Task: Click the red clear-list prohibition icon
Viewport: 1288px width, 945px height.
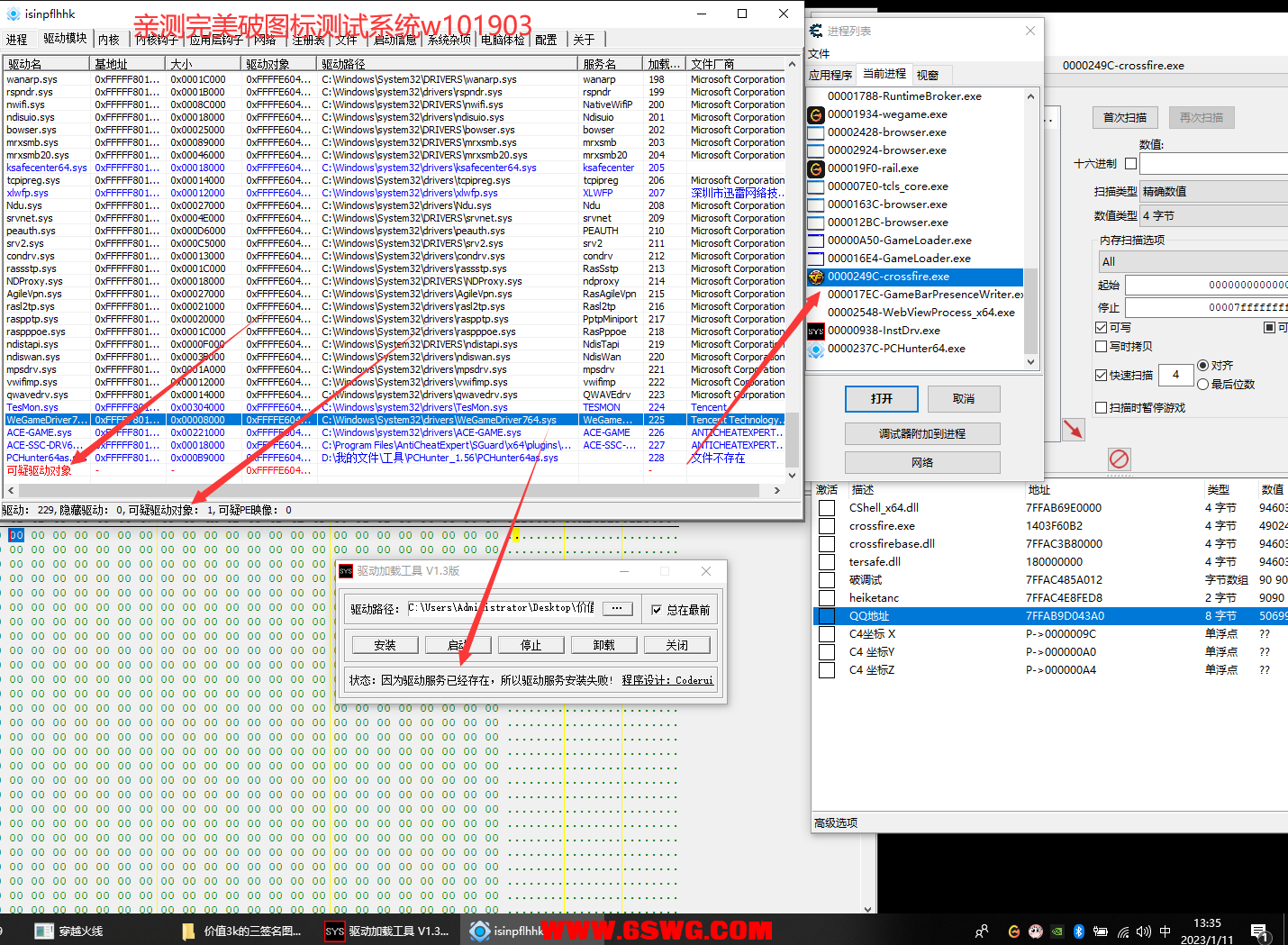Action: point(1119,459)
